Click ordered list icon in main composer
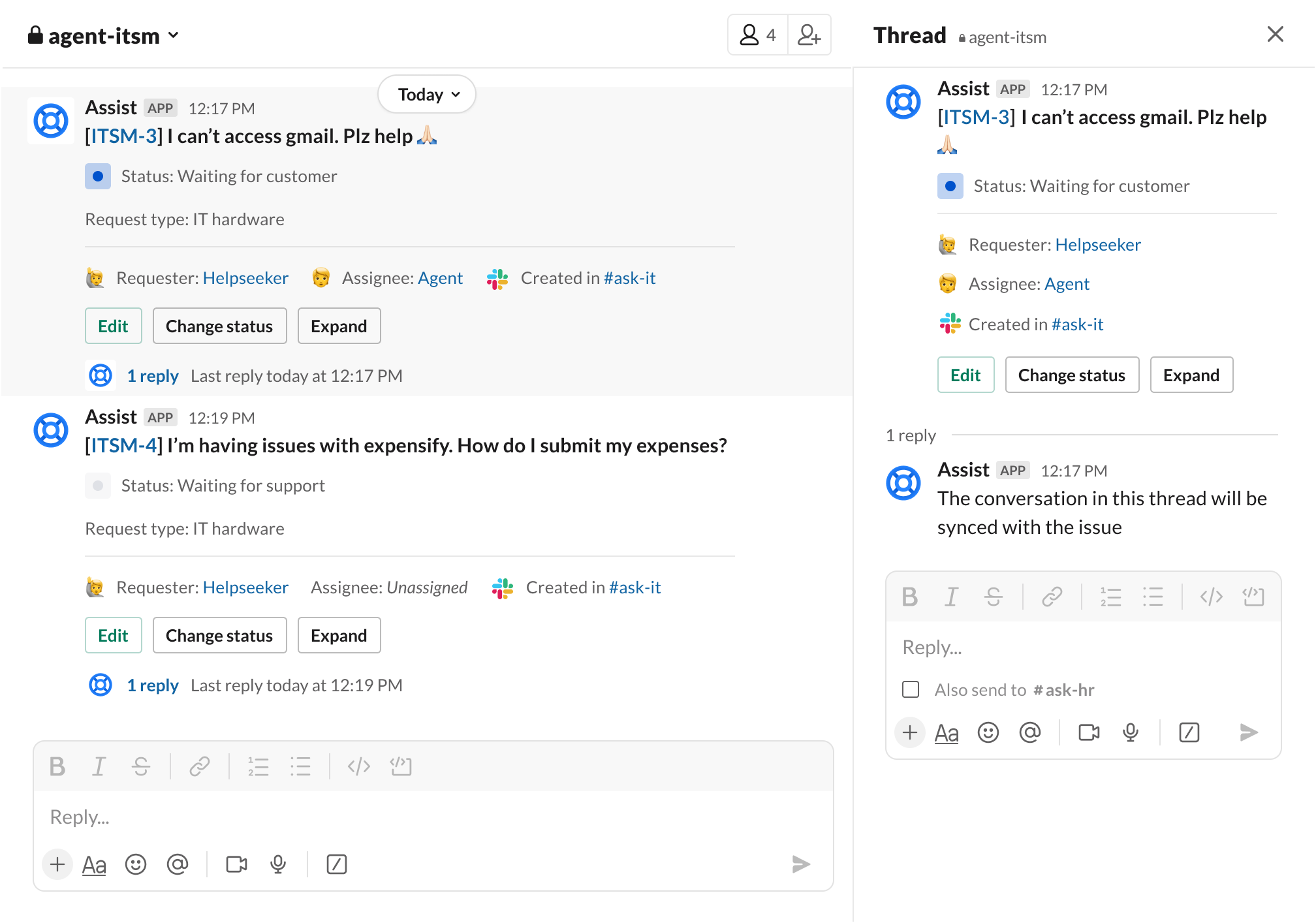 click(258, 766)
